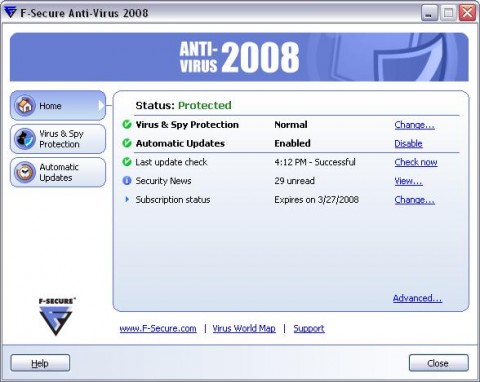
Task: Click the Virus & Spy Protection shield icon
Action: point(25,139)
